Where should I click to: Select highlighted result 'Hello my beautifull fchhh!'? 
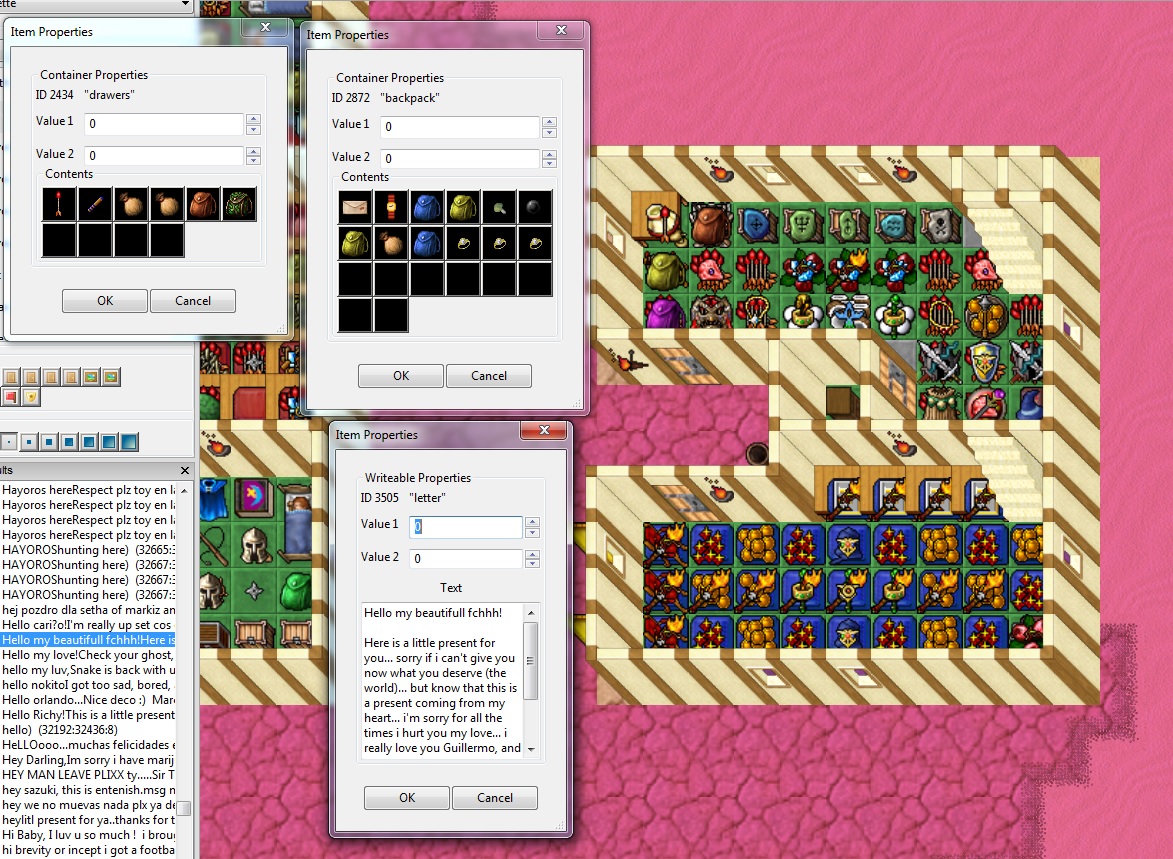coord(88,640)
